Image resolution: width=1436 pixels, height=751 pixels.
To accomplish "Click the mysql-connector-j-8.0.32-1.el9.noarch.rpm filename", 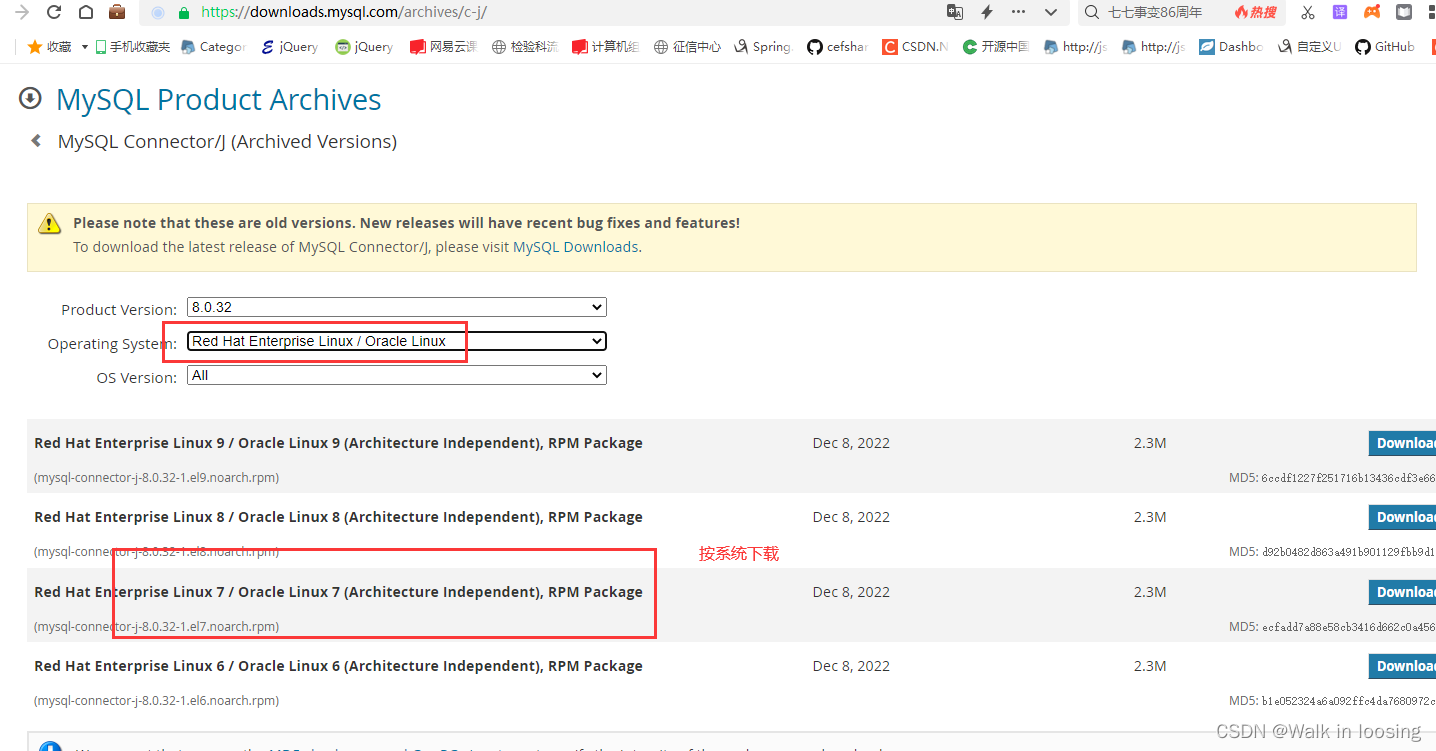I will (157, 477).
